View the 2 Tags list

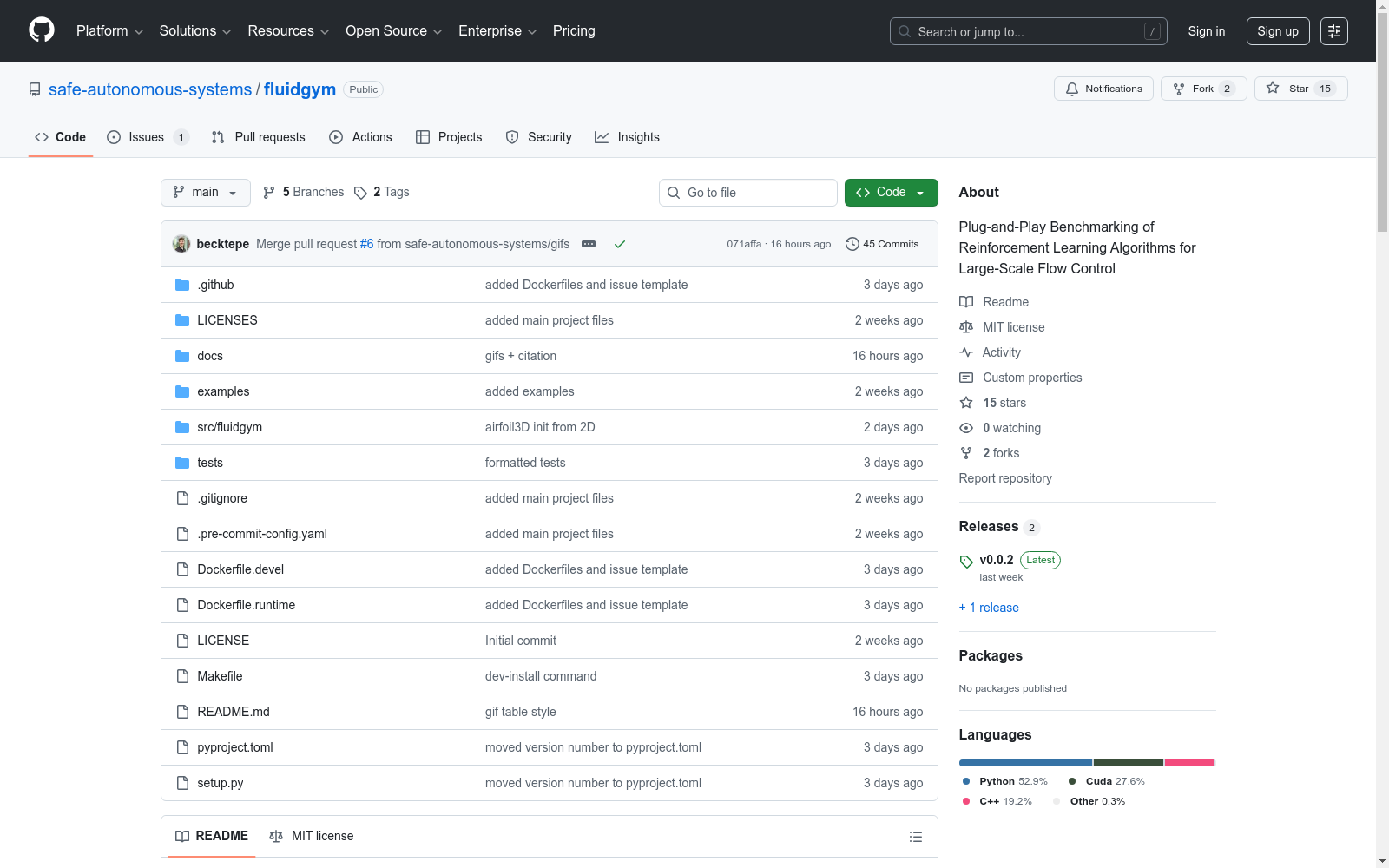tap(382, 192)
